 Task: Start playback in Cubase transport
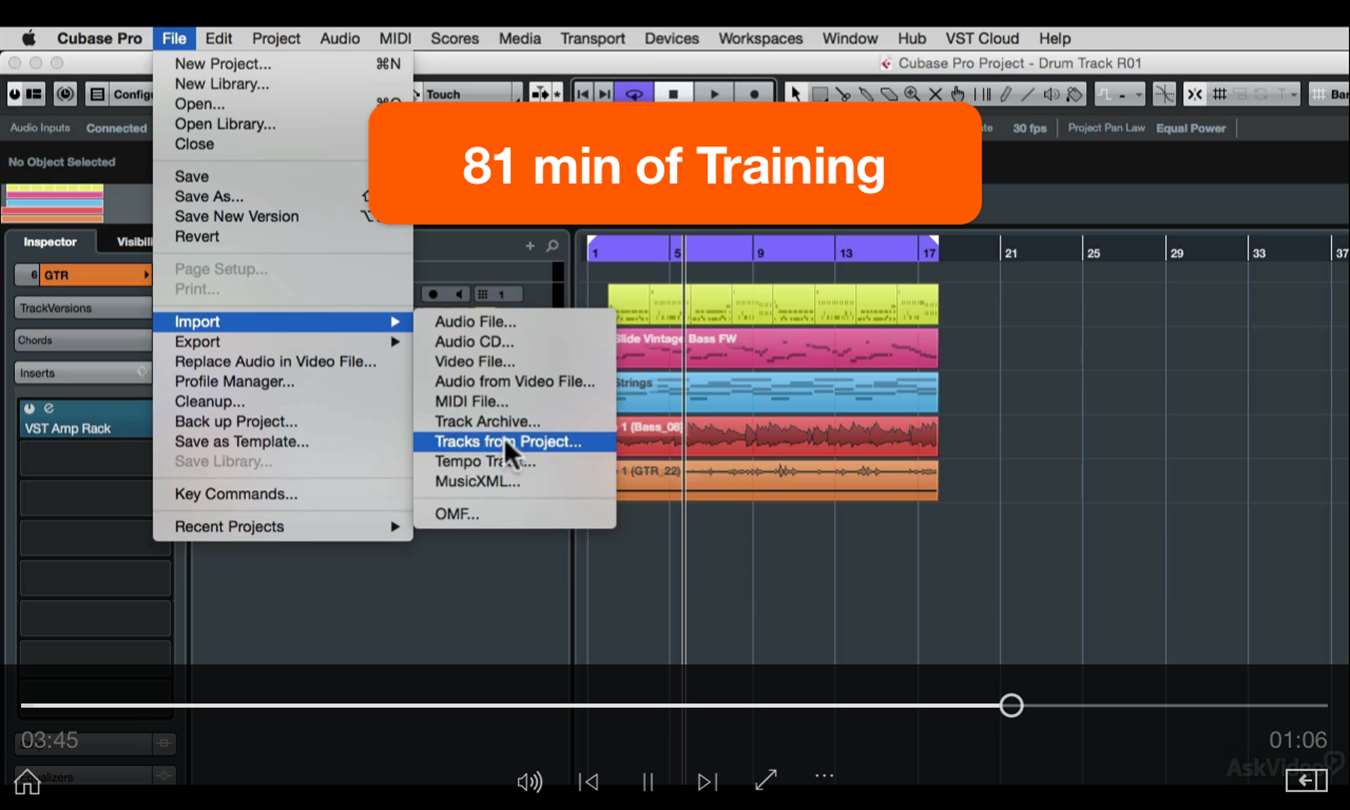click(714, 94)
